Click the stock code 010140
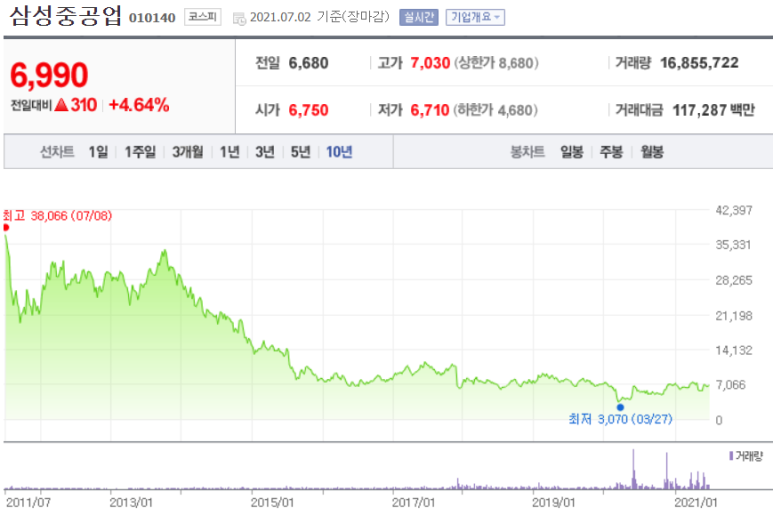773x524 pixels. pyautogui.click(x=152, y=18)
